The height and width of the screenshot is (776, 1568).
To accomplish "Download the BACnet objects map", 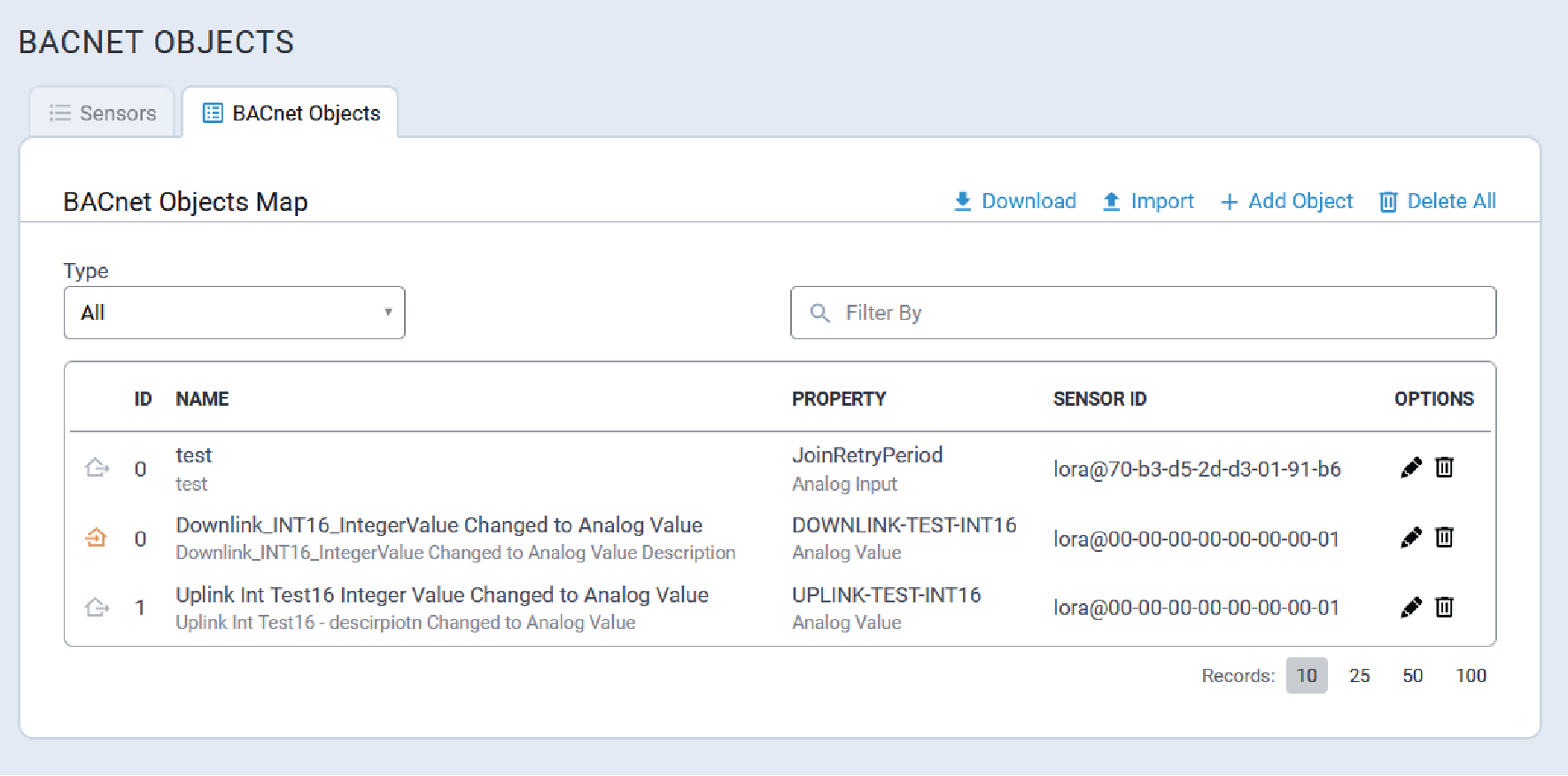I will point(1015,202).
